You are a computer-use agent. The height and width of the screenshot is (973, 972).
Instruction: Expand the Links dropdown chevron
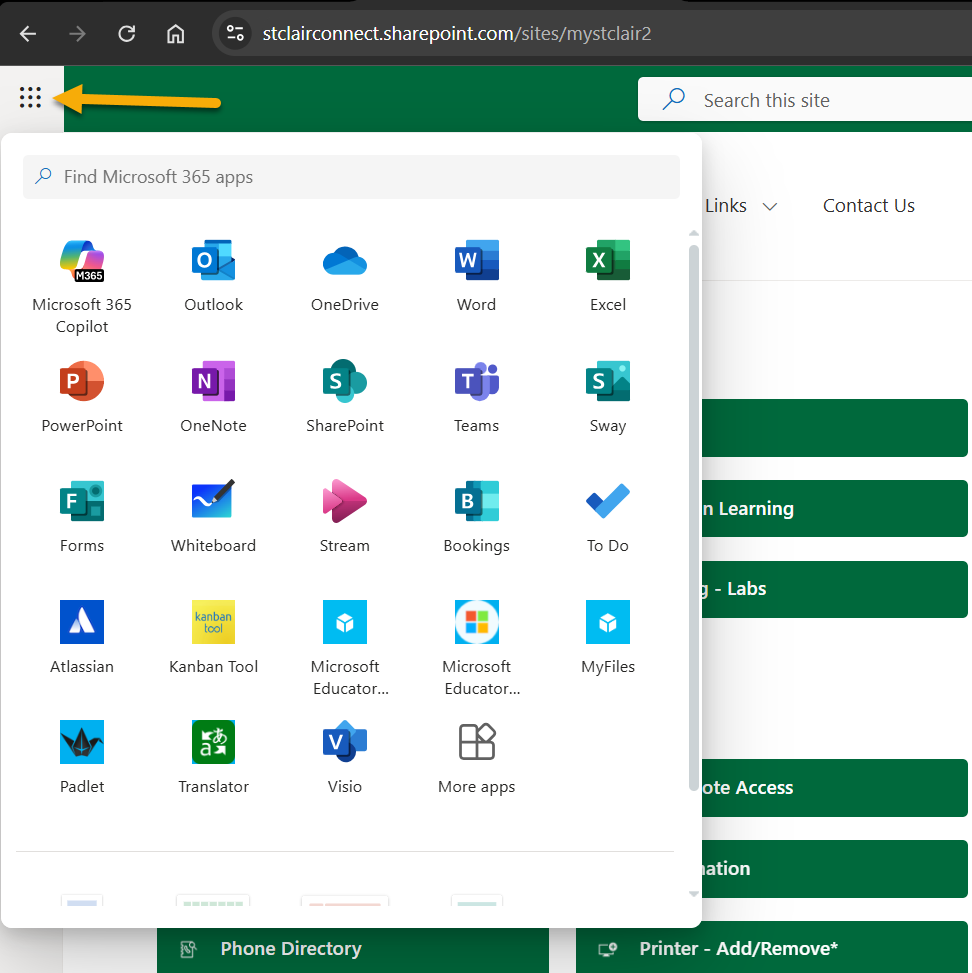pos(769,206)
